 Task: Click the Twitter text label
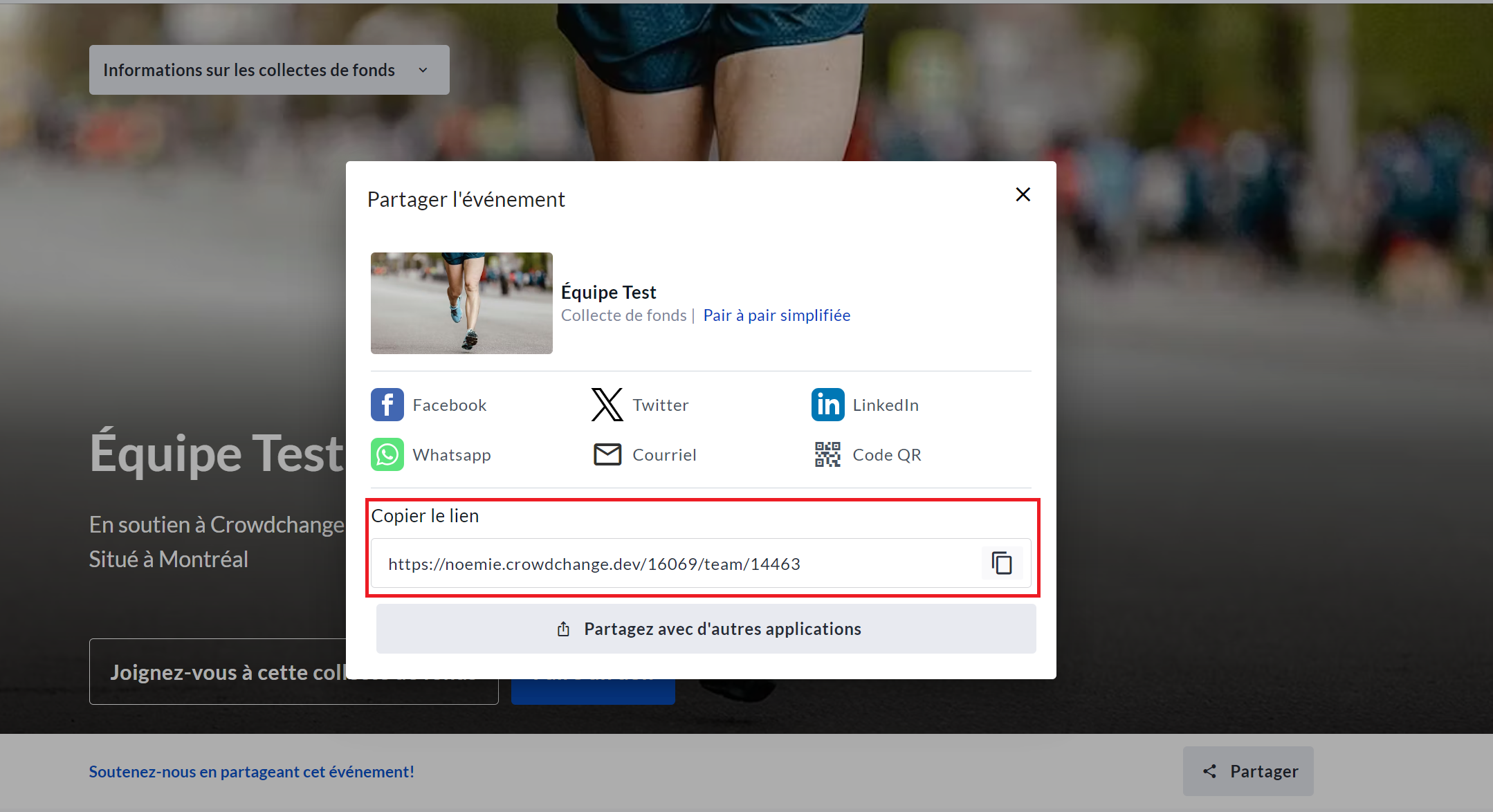tap(660, 405)
